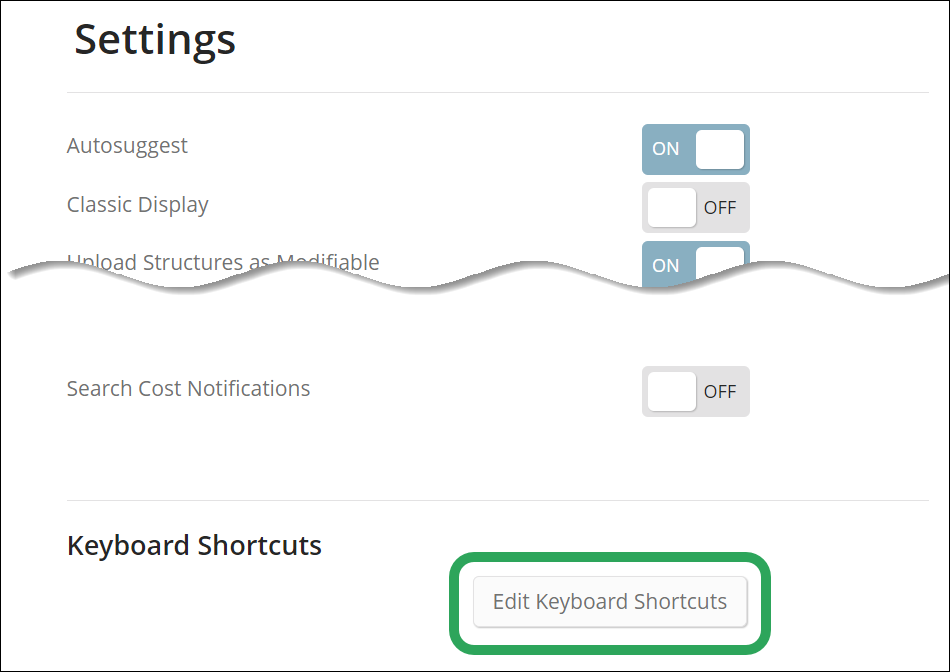This screenshot has height=672, width=950.
Task: Click the Keyboard Shortcuts section heading
Action: coord(194,545)
